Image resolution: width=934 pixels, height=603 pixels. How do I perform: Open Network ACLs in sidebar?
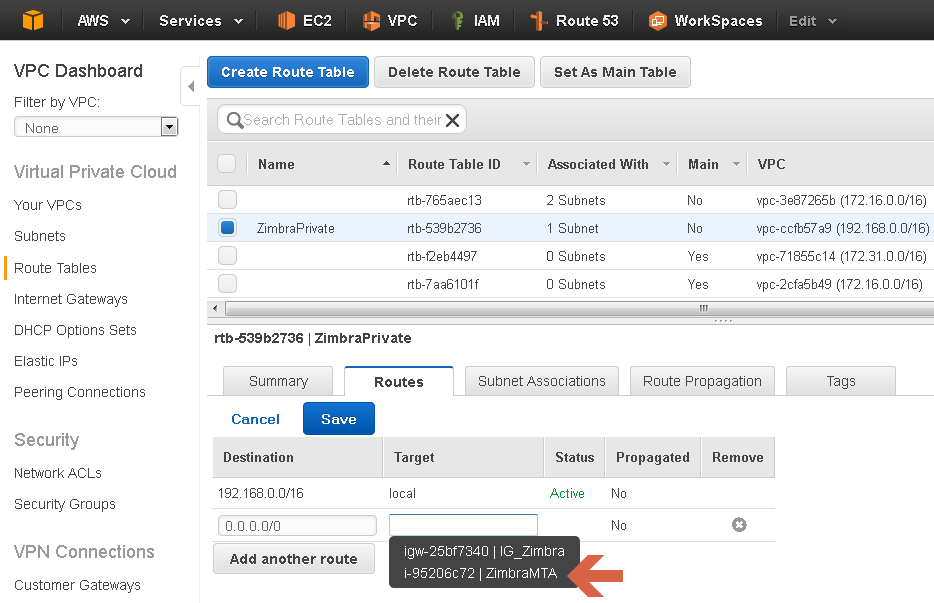[x=58, y=473]
